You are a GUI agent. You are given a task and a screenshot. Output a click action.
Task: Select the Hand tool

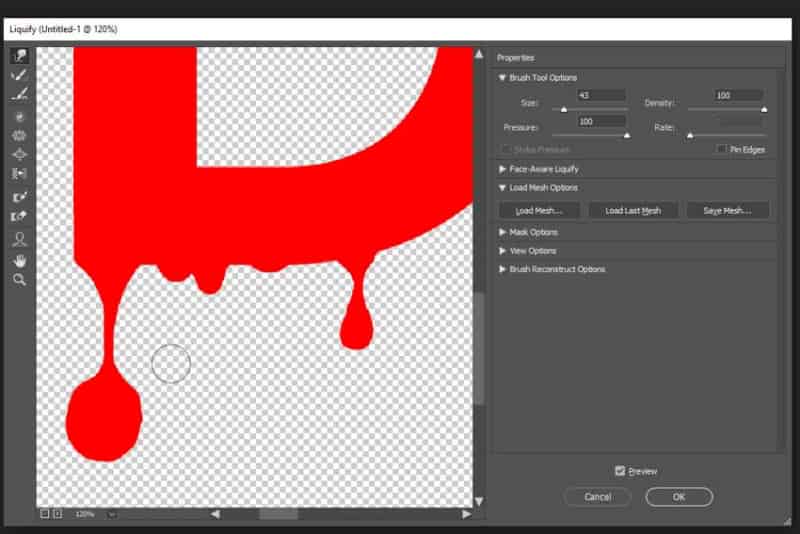tap(19, 261)
